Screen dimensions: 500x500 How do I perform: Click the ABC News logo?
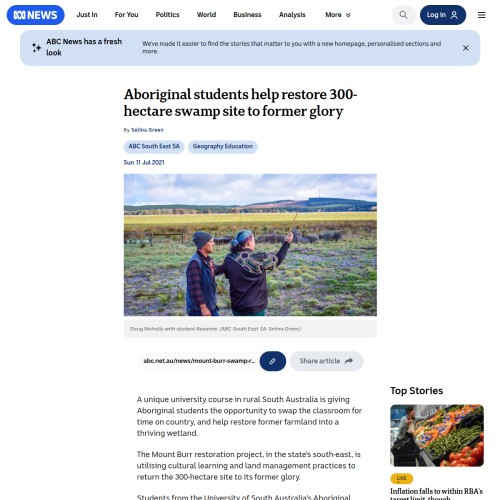(x=36, y=15)
